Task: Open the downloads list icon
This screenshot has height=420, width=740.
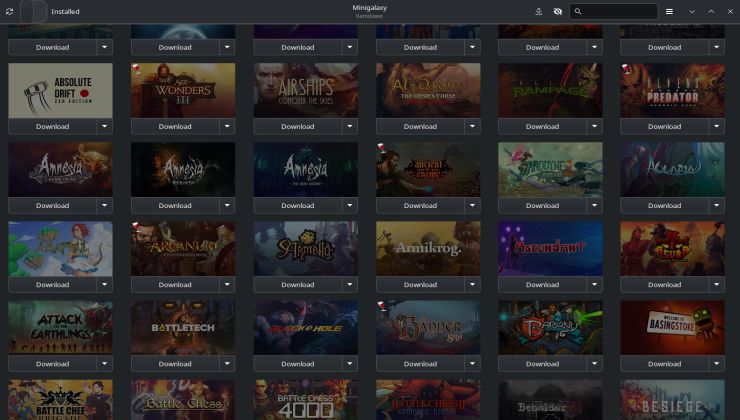Action: click(539, 11)
